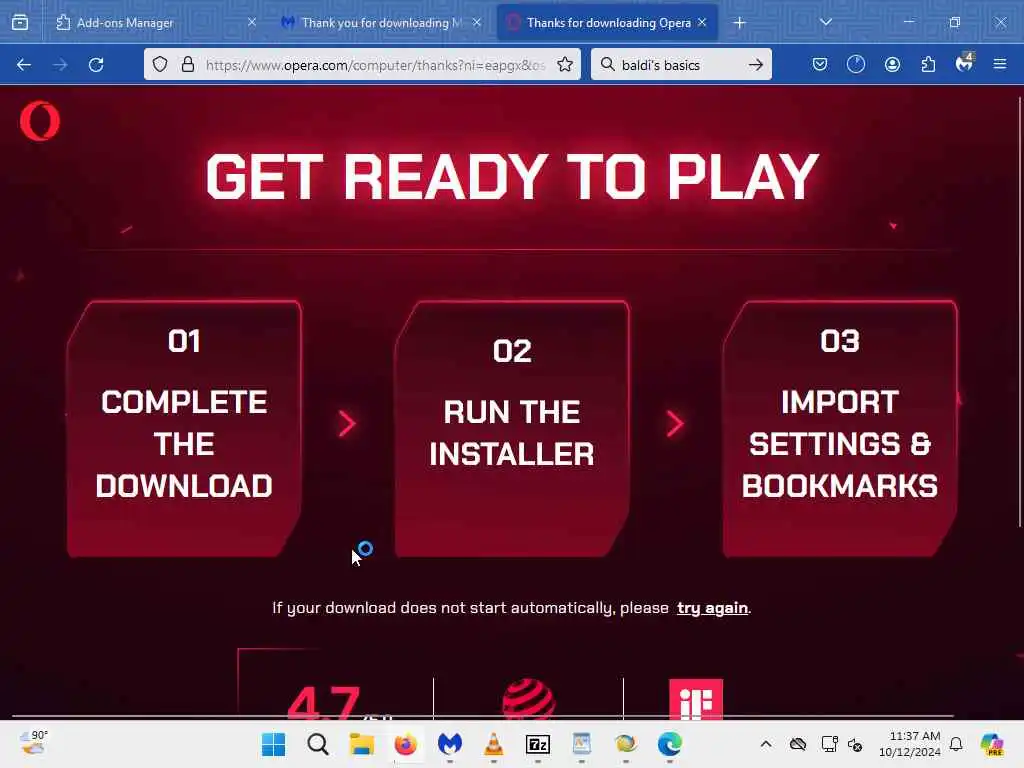Click the search magnifier in search box
The height and width of the screenshot is (768, 1024).
click(x=607, y=64)
